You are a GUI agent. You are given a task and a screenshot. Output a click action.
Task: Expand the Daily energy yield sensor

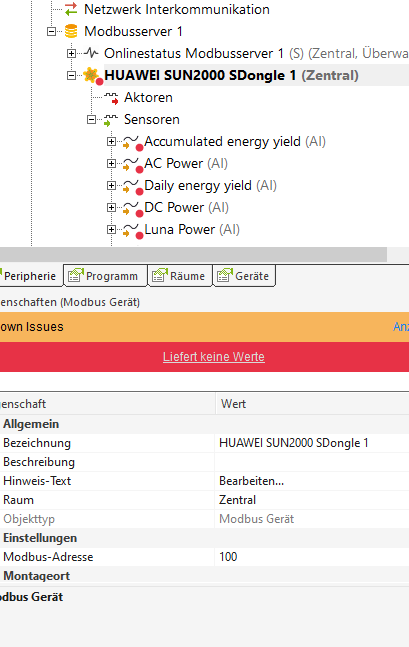tap(111, 185)
